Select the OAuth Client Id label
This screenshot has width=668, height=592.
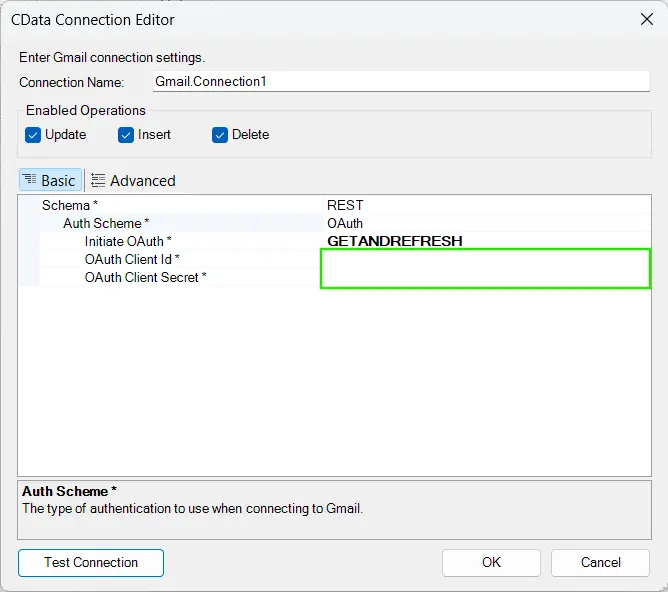(132, 259)
